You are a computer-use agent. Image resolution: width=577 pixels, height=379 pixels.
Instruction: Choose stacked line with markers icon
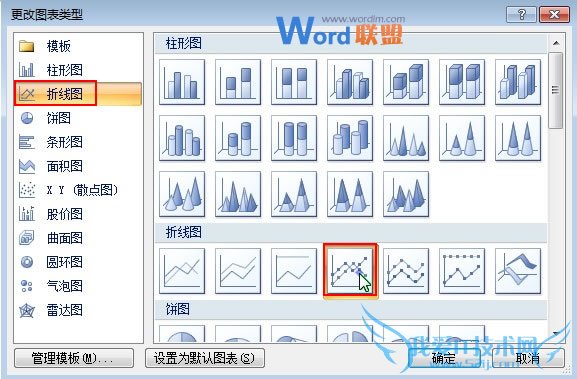(x=406, y=271)
